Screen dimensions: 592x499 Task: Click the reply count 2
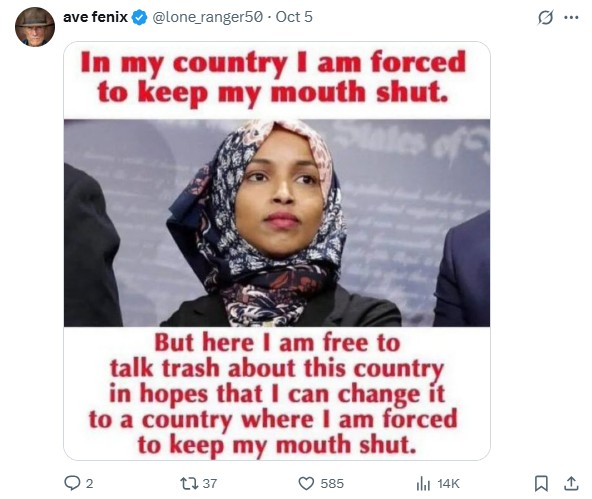click(x=89, y=484)
